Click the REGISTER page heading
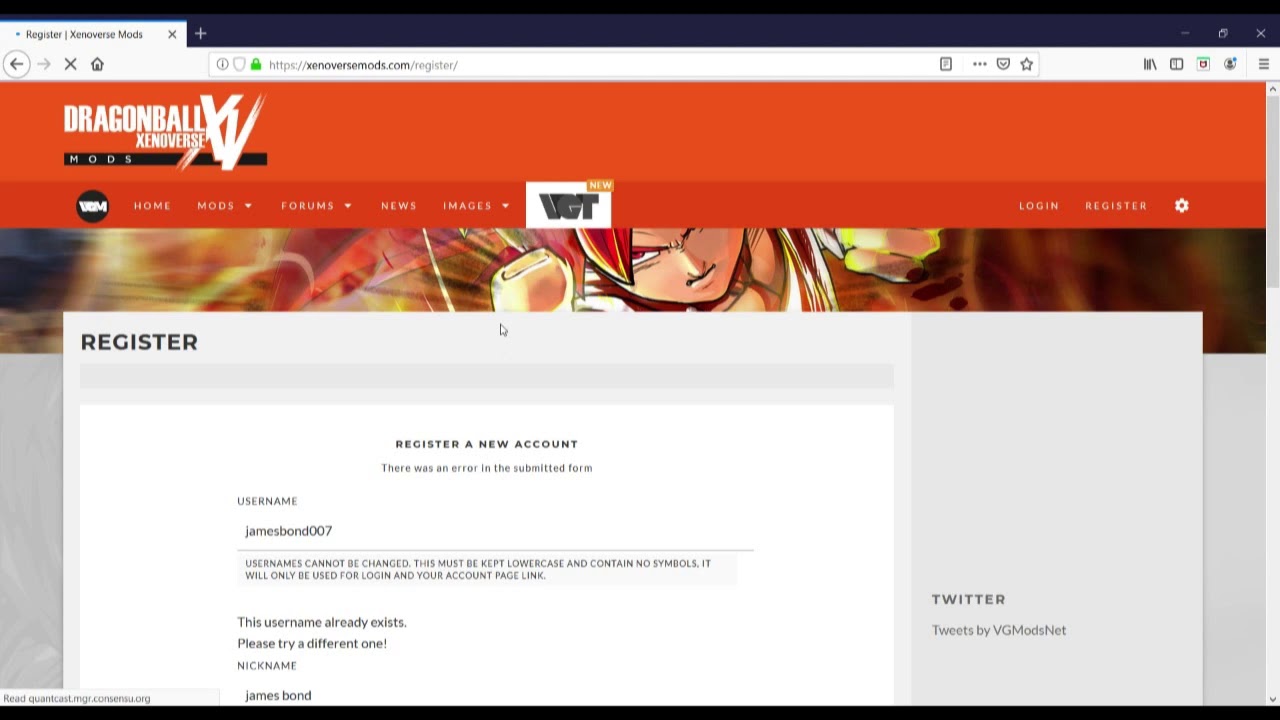Image resolution: width=1280 pixels, height=720 pixels. point(139,342)
